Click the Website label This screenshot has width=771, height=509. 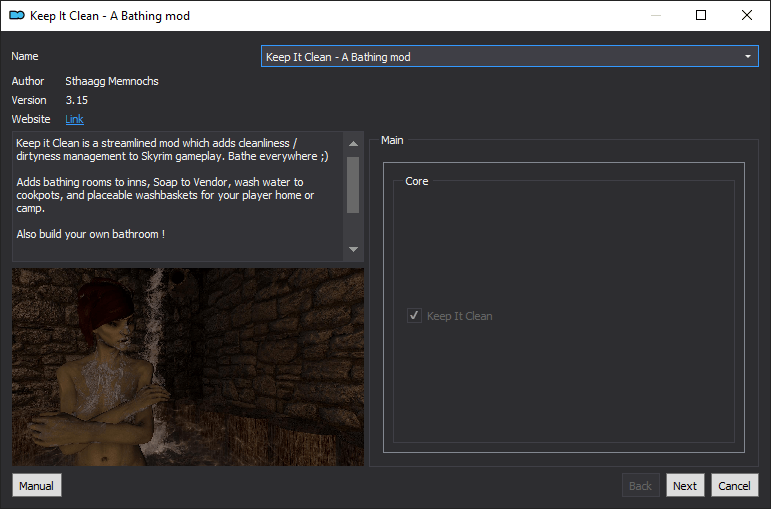tap(31, 119)
